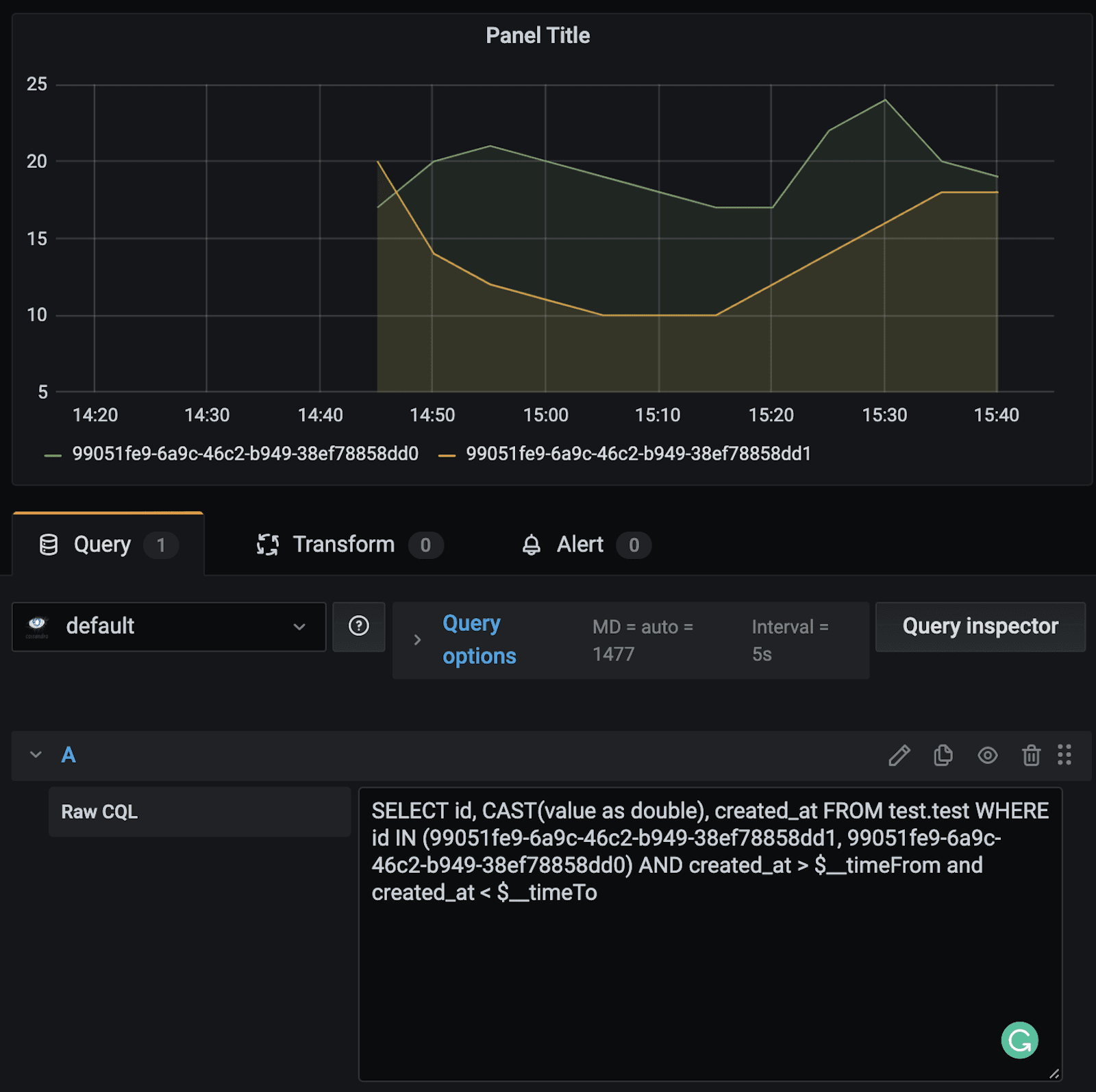This screenshot has width=1096, height=1092.
Task: Toggle series ending in dd1 in legend
Action: coord(638,454)
